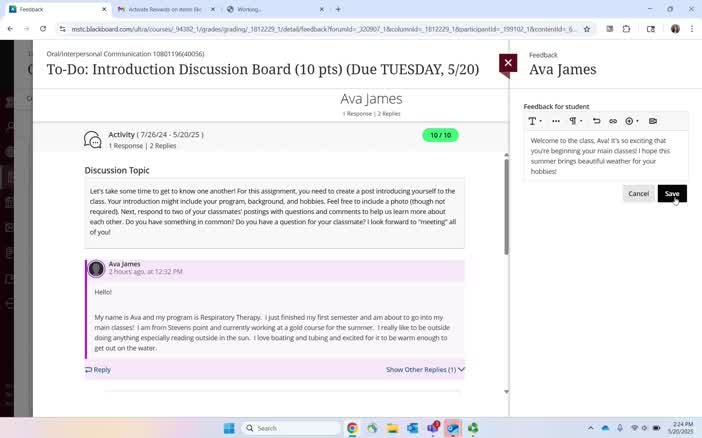Click the record video feedback icon
Image resolution: width=702 pixels, height=438 pixels.
point(653,121)
